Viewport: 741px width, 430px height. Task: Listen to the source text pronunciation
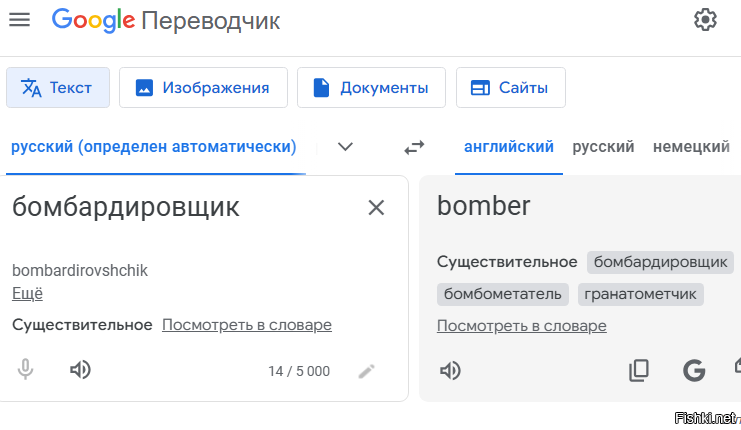point(80,370)
